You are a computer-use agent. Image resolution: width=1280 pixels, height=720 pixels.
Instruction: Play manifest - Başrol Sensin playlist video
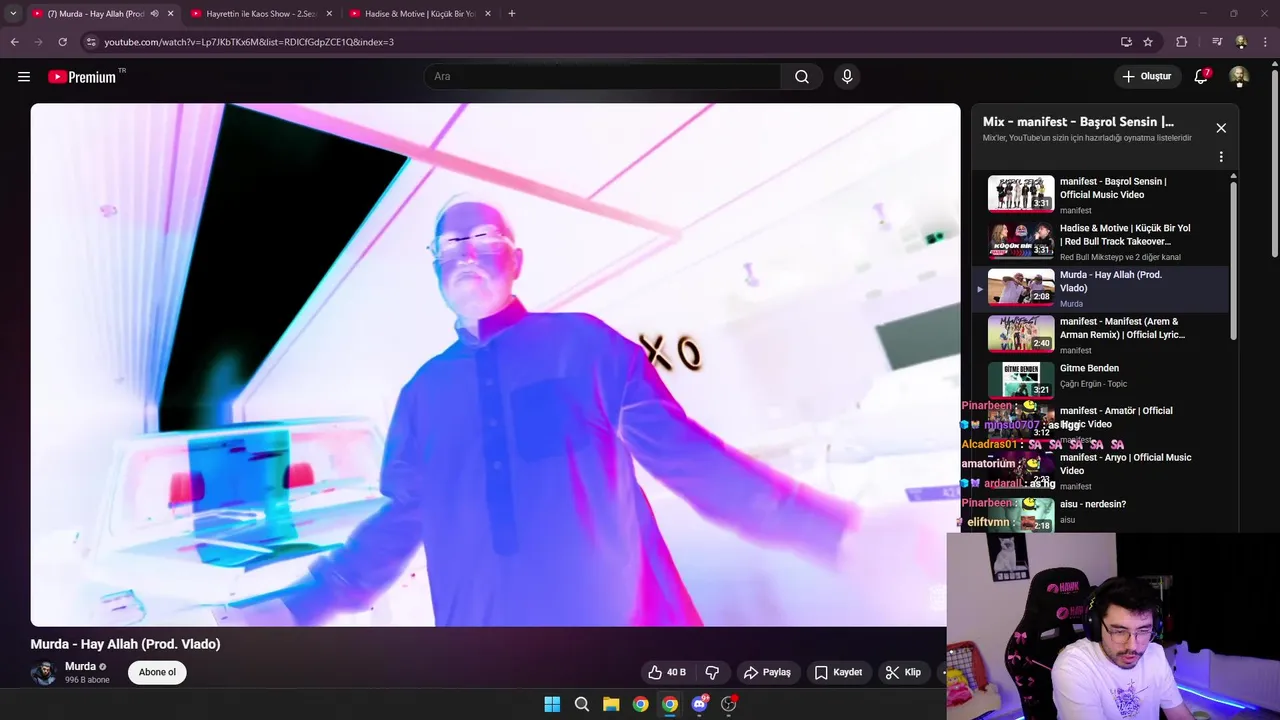[x=1102, y=195]
